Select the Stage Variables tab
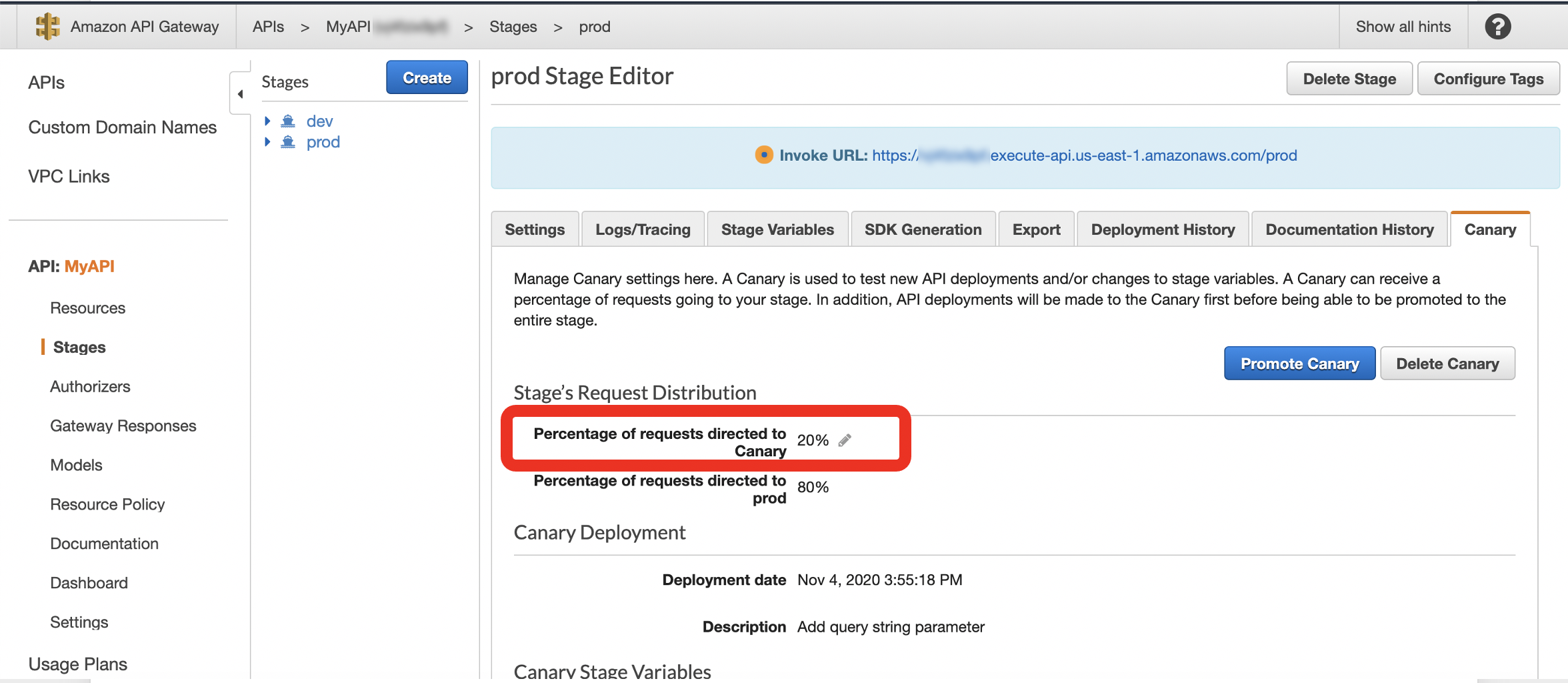 777,229
